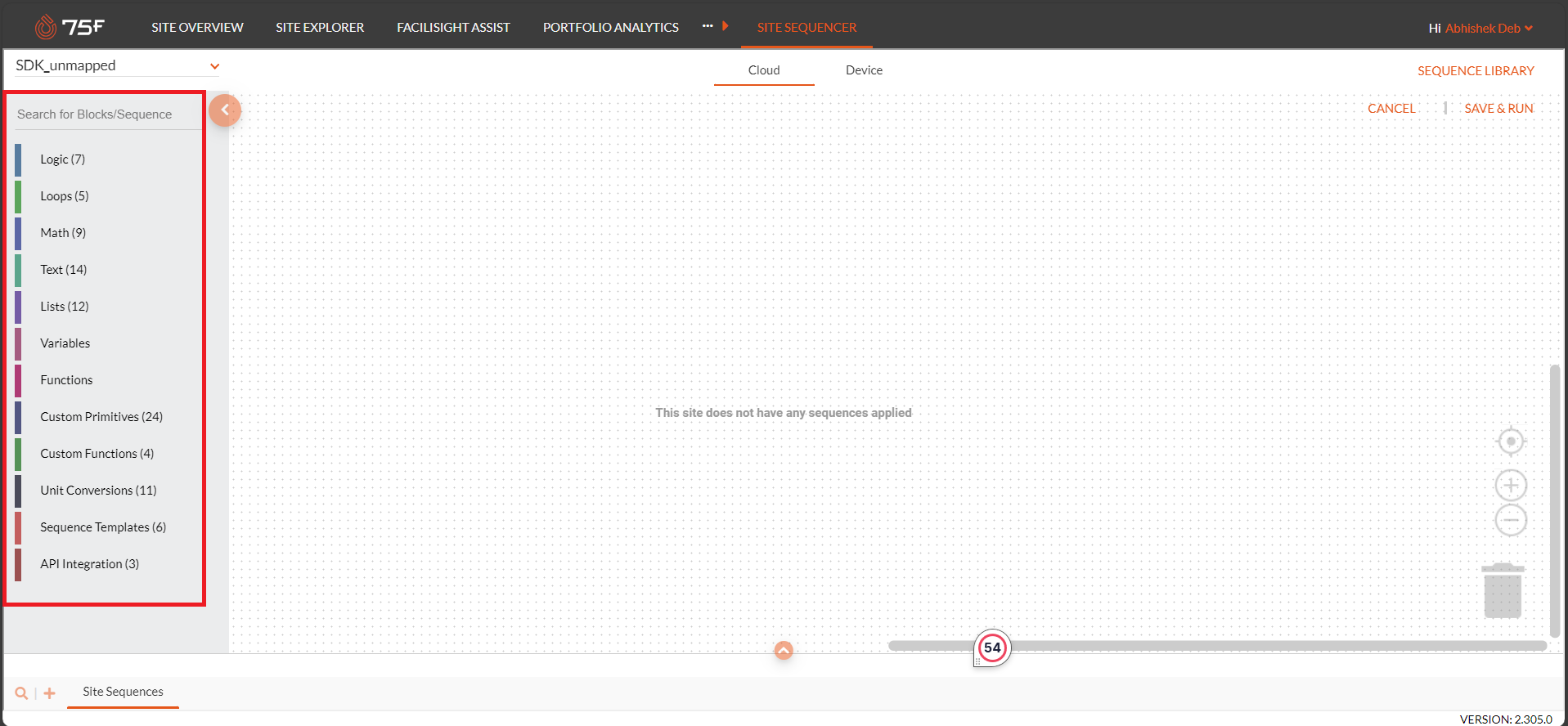Click the search icon in the bottom bar
The height and width of the screenshot is (726, 1568).
21,693
